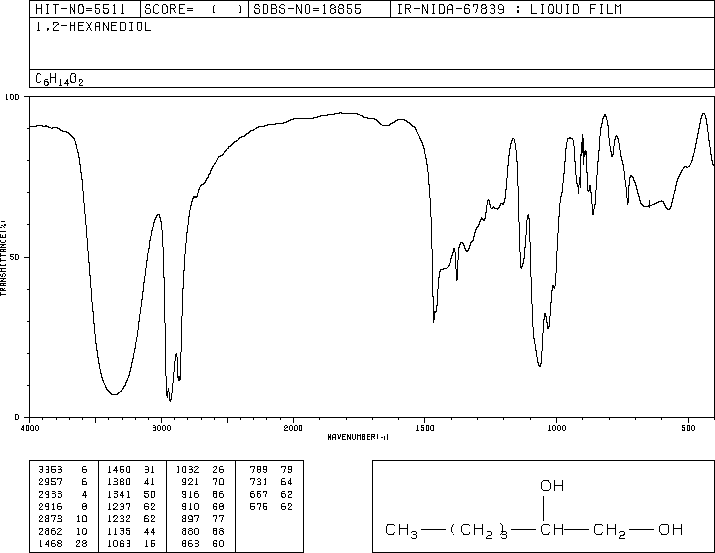Select the 2933 peak table entry
715x553 pixels.
tap(62, 494)
